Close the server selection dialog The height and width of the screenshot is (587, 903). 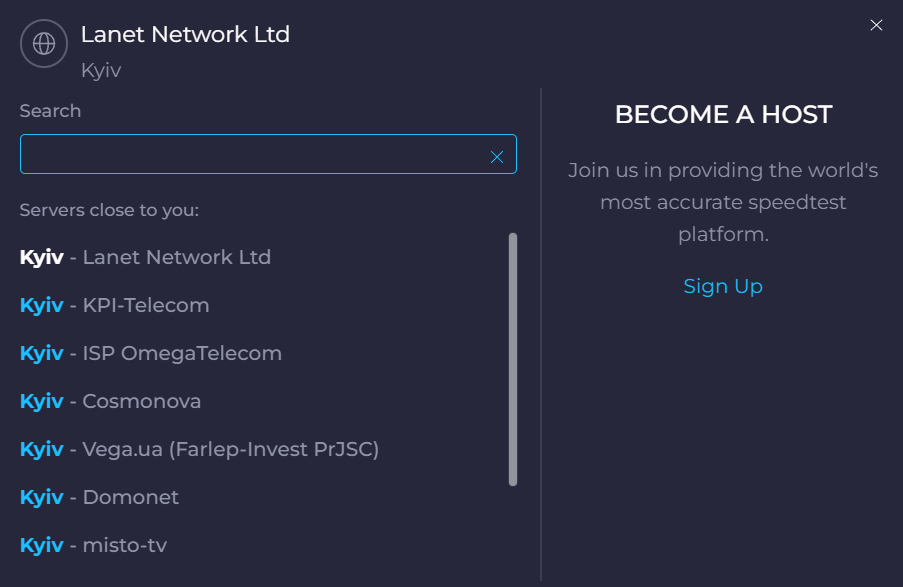(x=876, y=25)
